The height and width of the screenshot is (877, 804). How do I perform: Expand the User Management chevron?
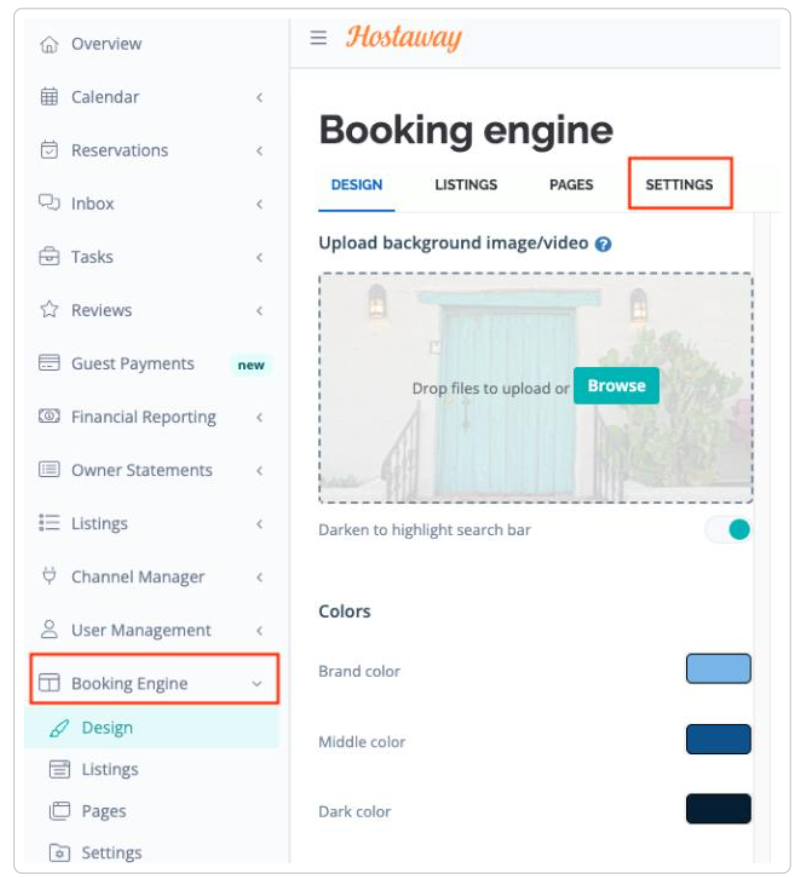[259, 630]
